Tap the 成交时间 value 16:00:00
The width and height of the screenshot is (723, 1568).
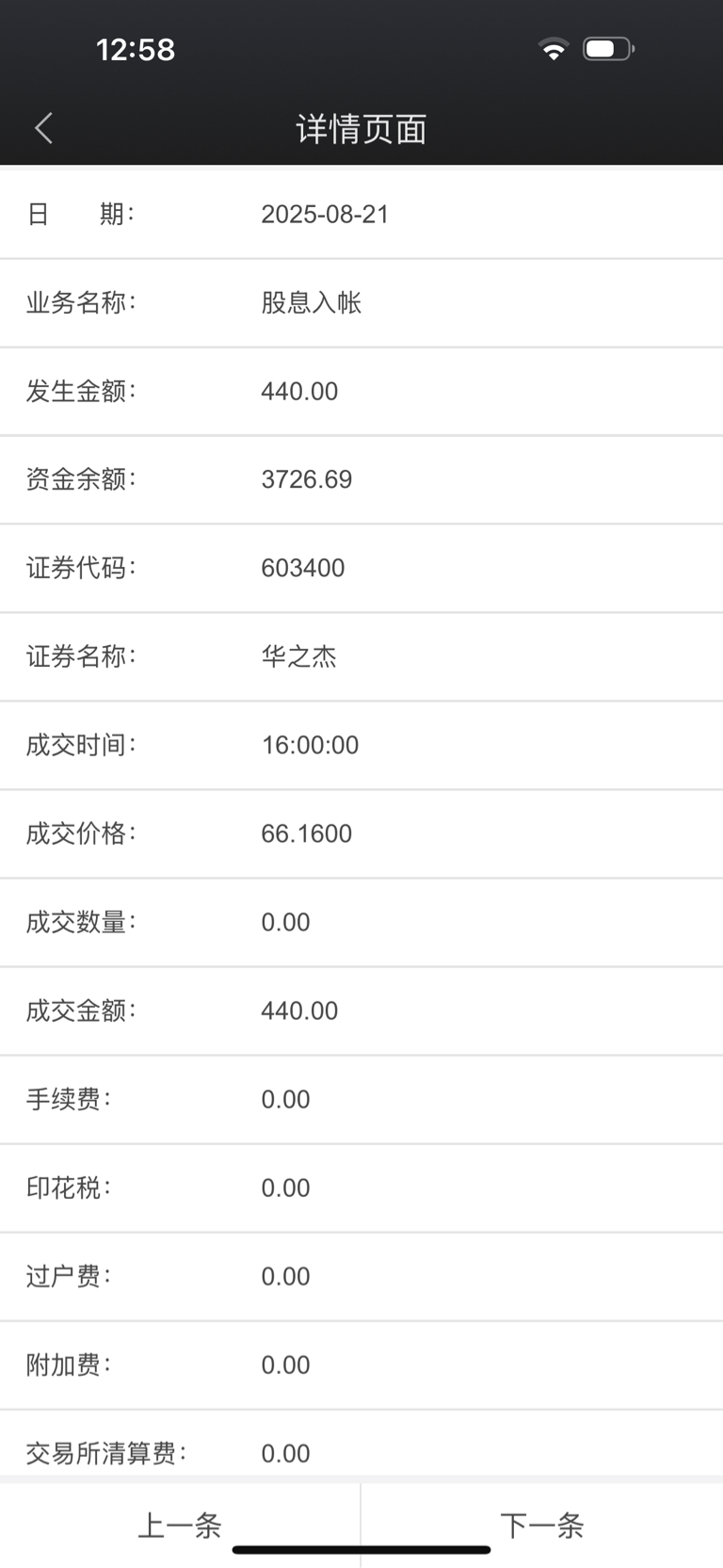(310, 745)
